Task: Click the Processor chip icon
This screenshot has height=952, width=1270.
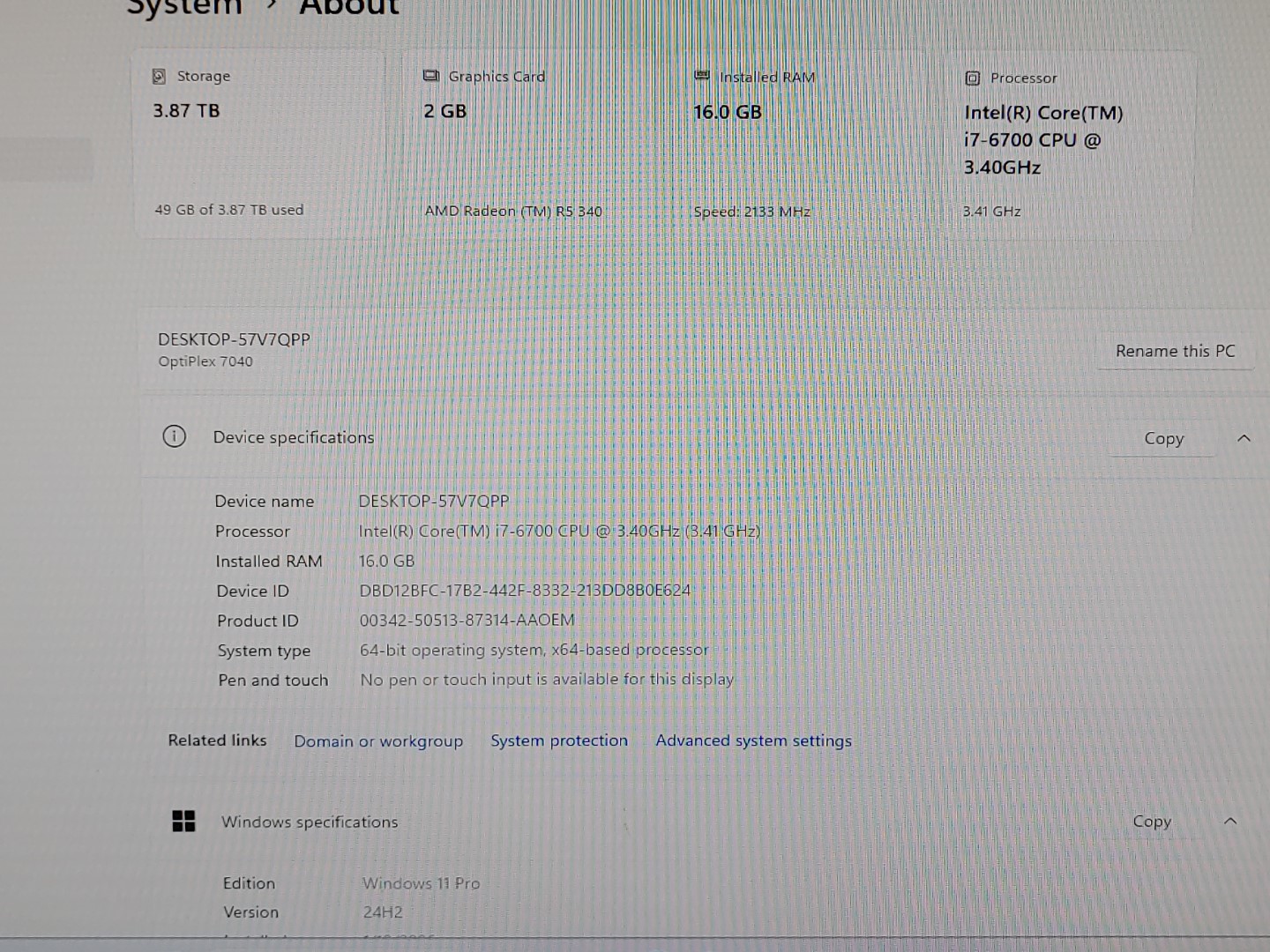Action: pyautogui.click(x=972, y=78)
